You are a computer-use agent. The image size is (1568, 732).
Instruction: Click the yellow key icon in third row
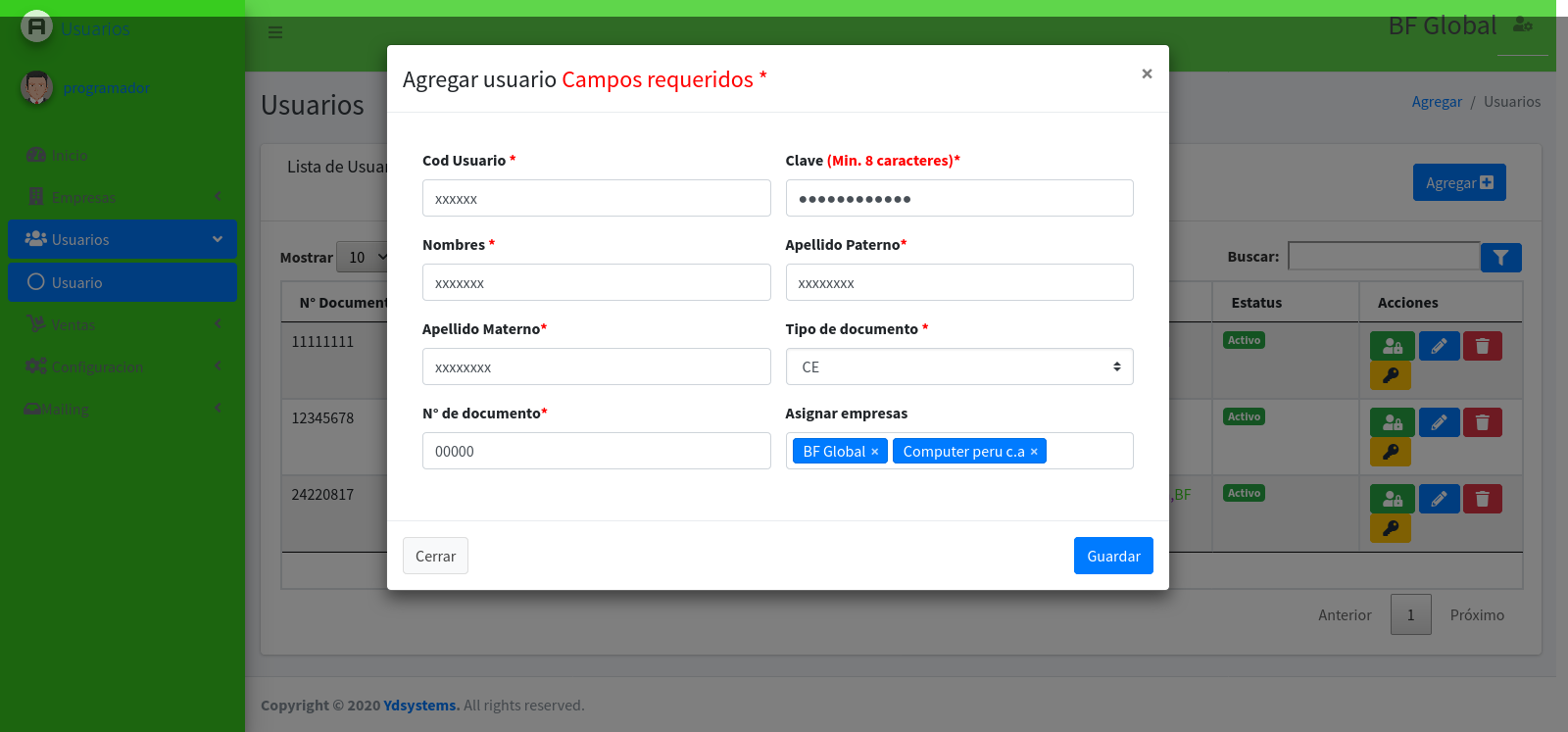pyautogui.click(x=1390, y=528)
